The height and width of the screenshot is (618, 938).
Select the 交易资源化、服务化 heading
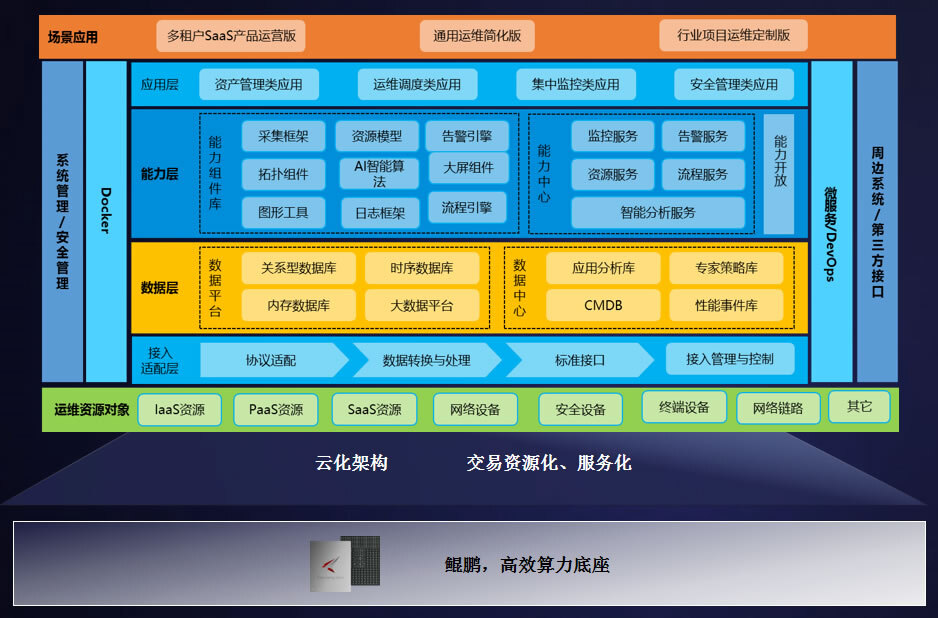tap(549, 463)
